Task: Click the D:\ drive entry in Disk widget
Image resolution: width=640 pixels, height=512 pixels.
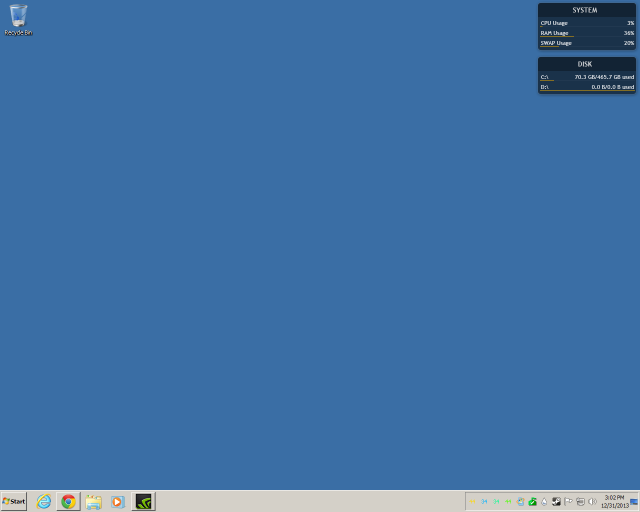Action: tap(586, 87)
